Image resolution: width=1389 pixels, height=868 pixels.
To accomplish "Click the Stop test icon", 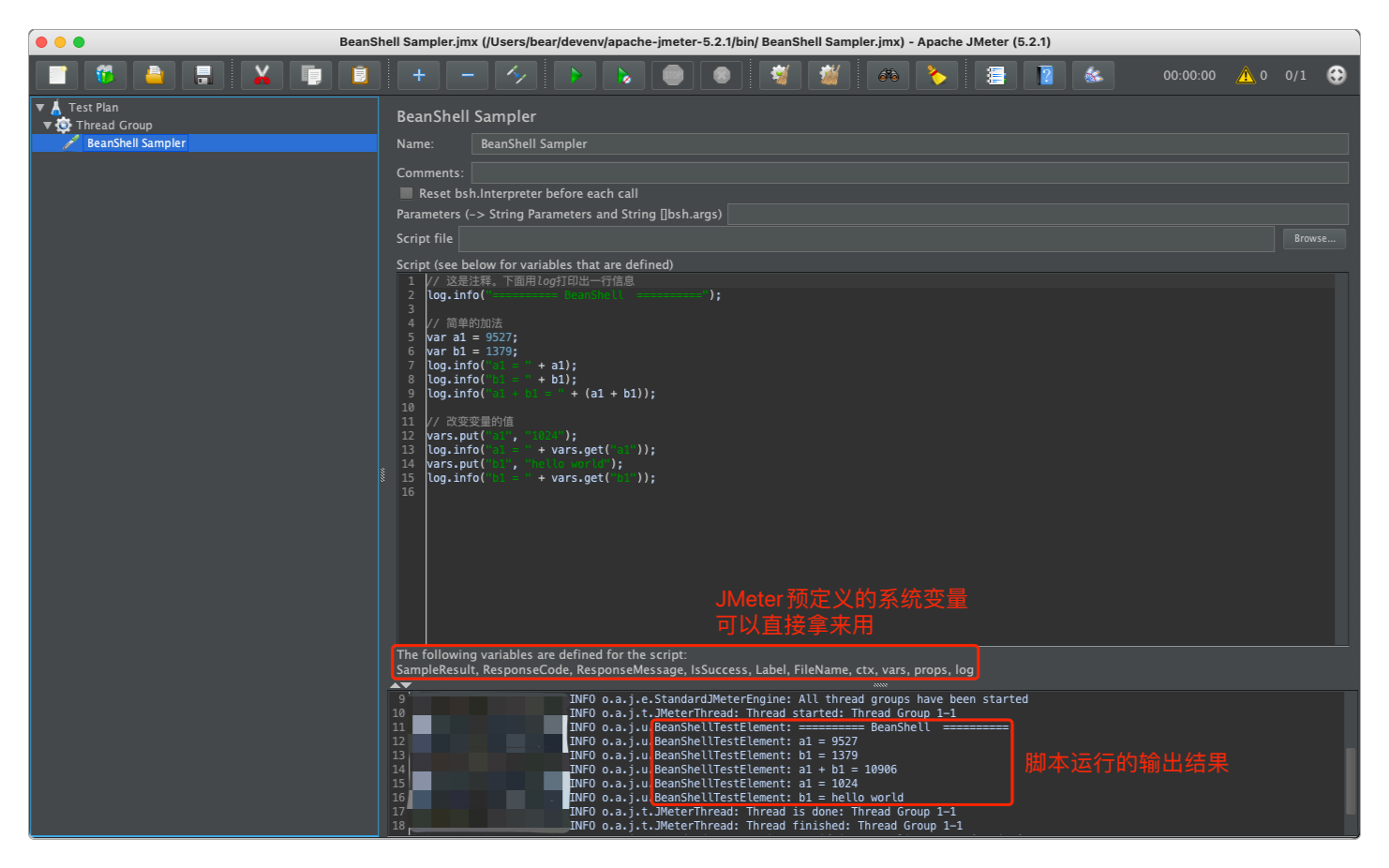I will coord(673,75).
